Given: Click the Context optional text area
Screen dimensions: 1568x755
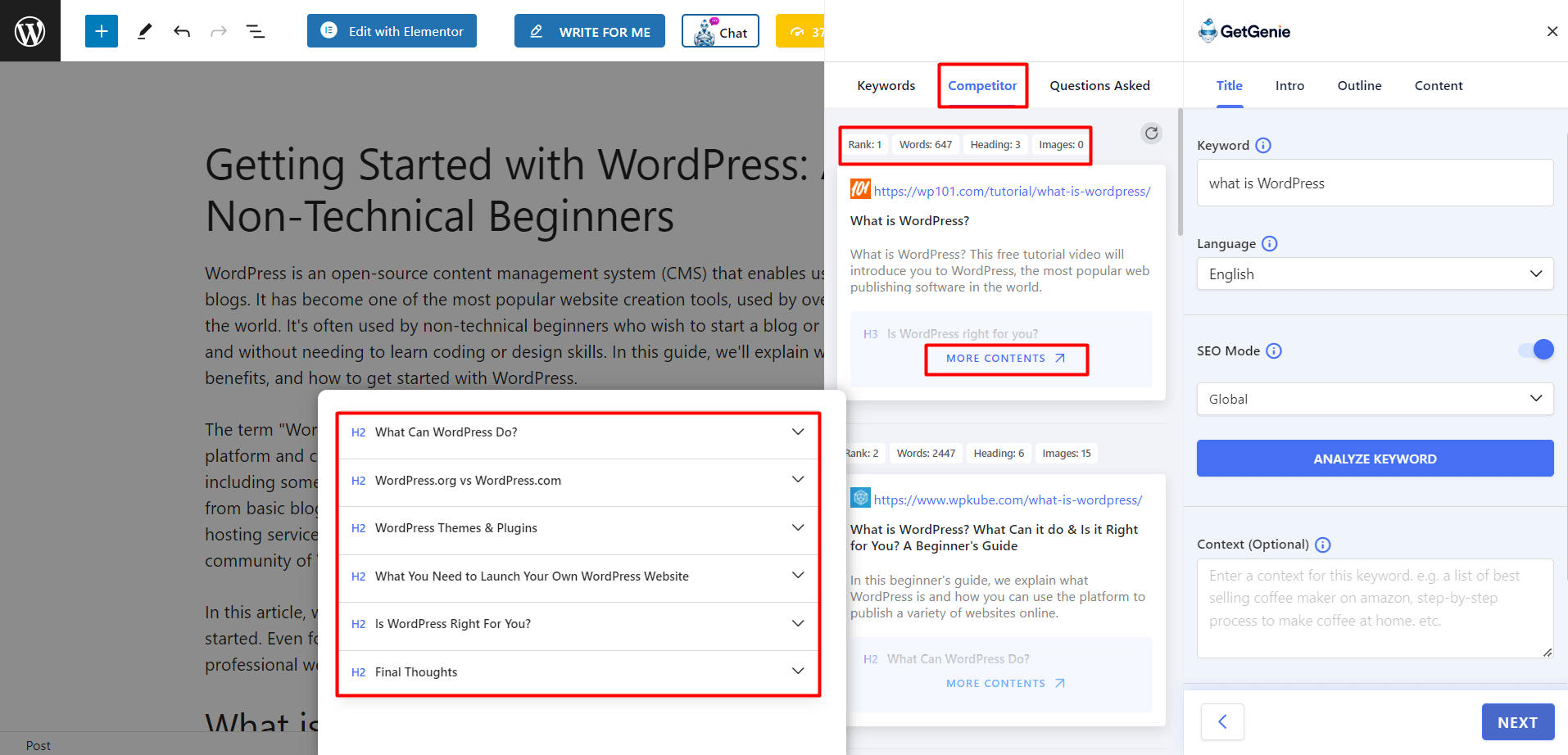Looking at the screenshot, I should [1375, 608].
